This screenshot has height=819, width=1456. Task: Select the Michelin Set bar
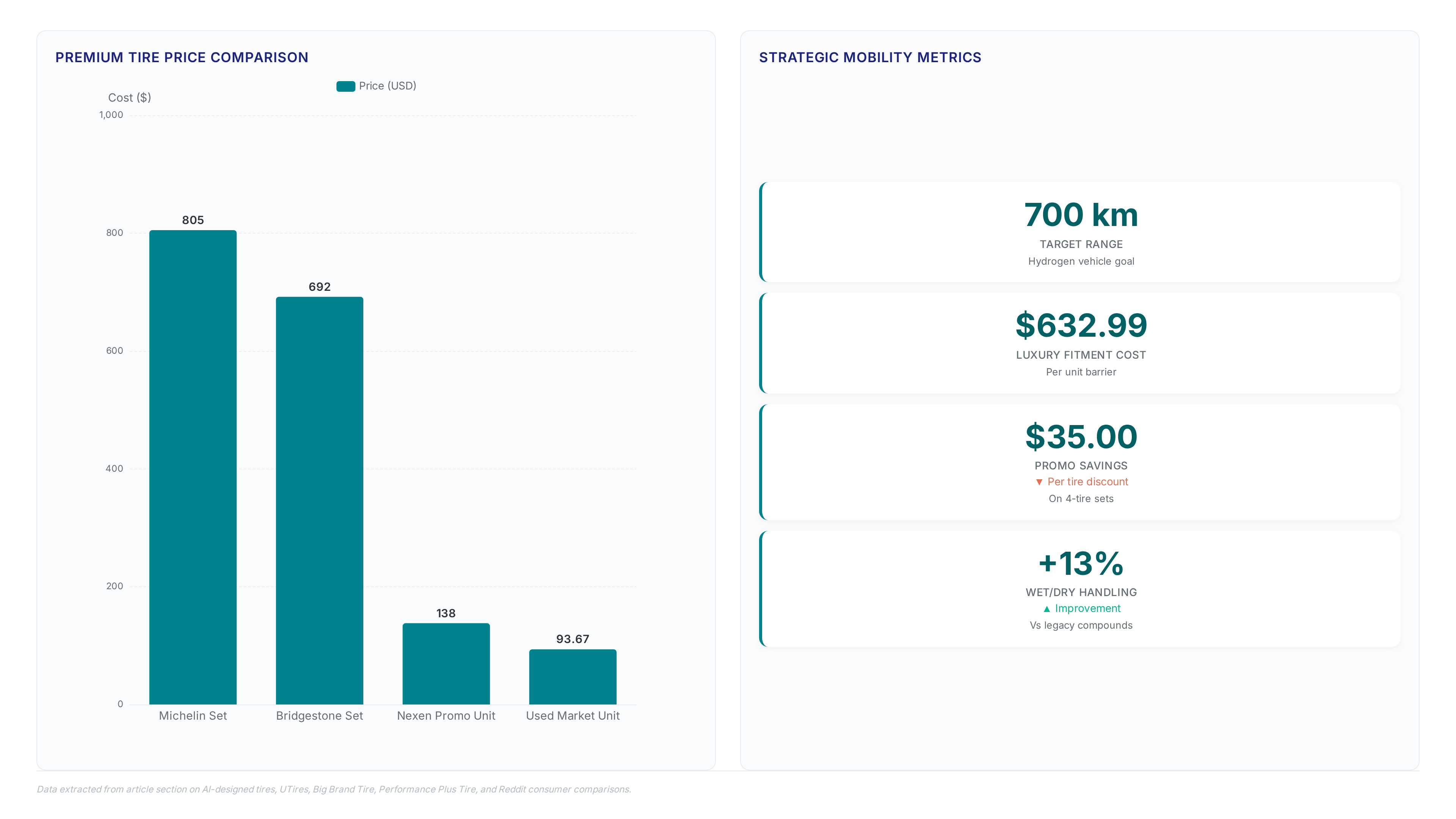[193, 467]
